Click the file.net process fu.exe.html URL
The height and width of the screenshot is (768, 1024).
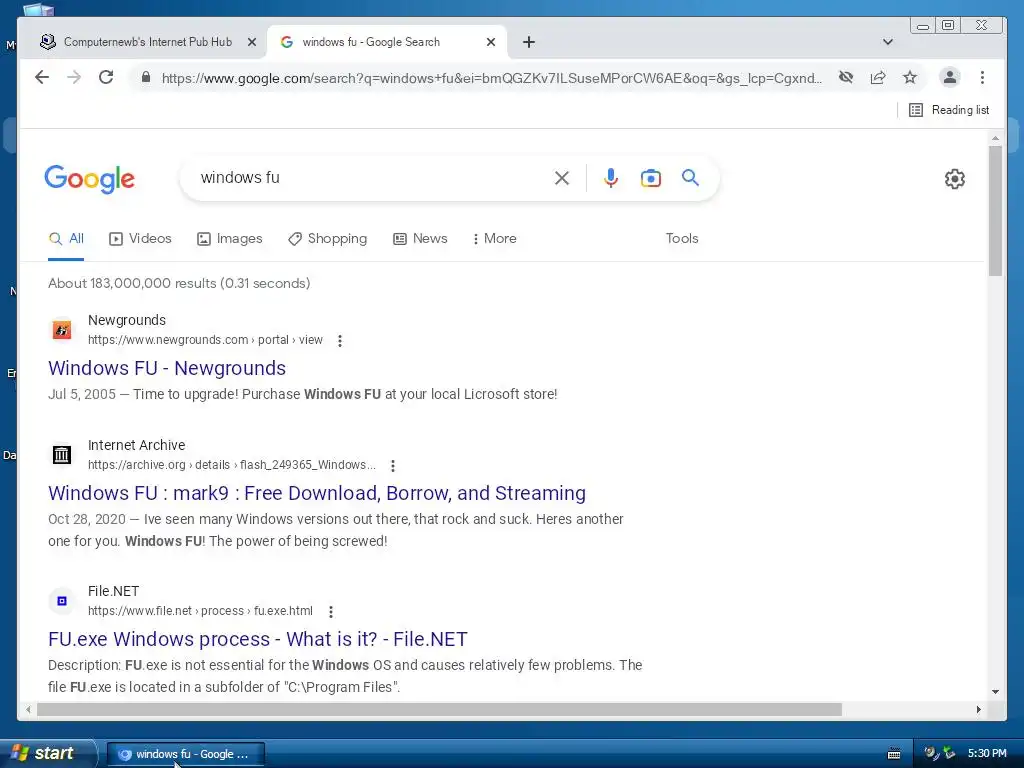pos(200,611)
